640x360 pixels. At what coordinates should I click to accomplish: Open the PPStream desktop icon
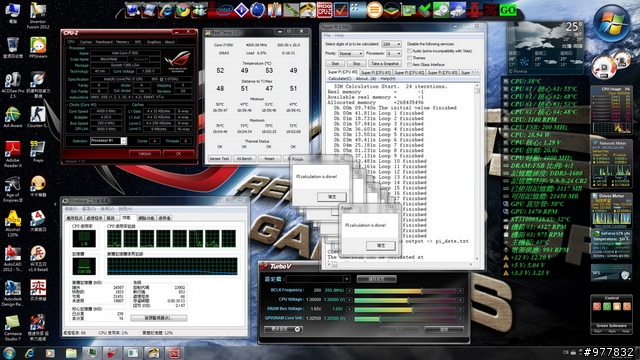click(x=38, y=48)
